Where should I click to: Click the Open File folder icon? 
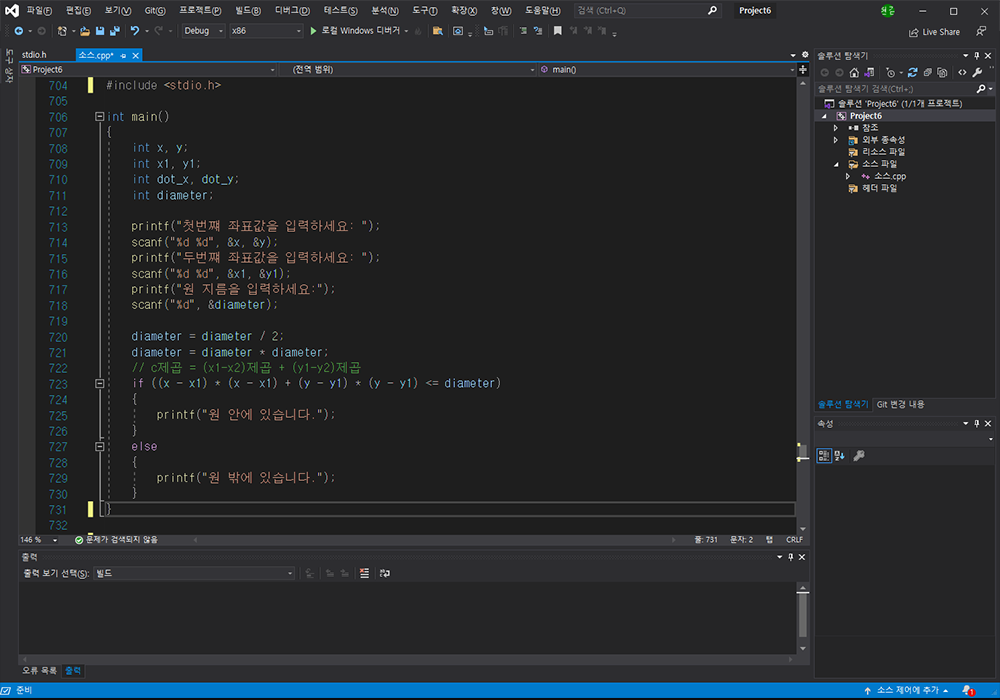[x=85, y=31]
